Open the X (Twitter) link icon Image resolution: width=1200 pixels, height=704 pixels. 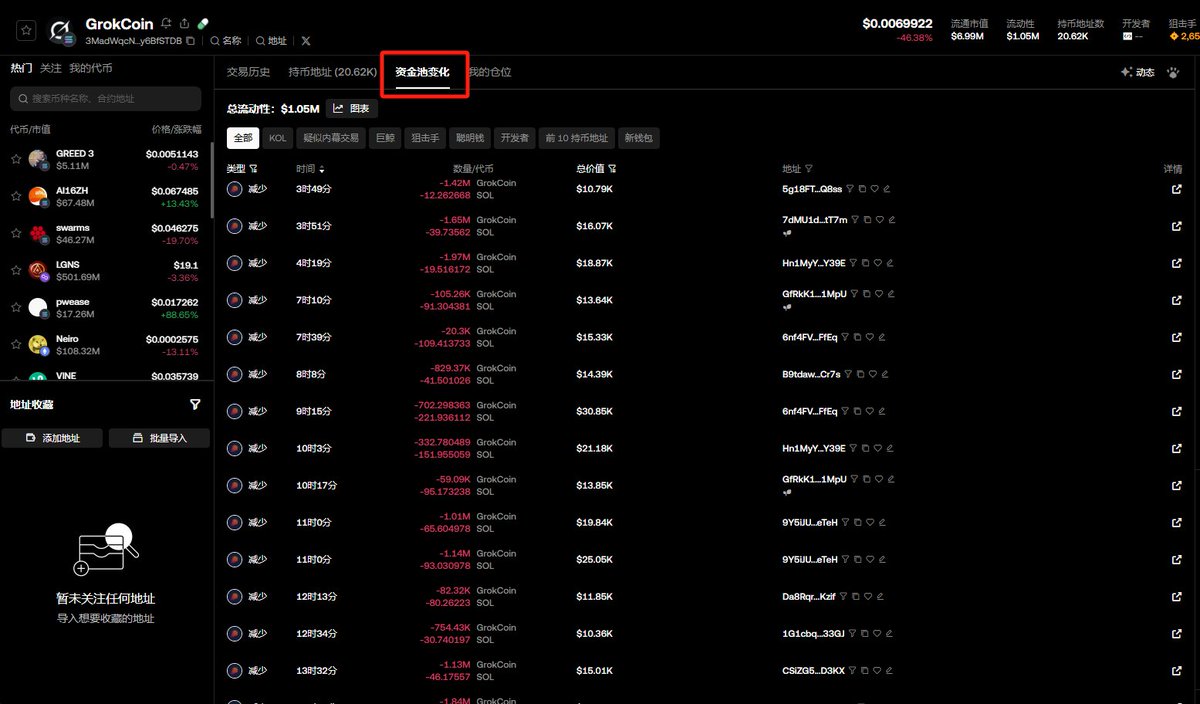(x=306, y=41)
